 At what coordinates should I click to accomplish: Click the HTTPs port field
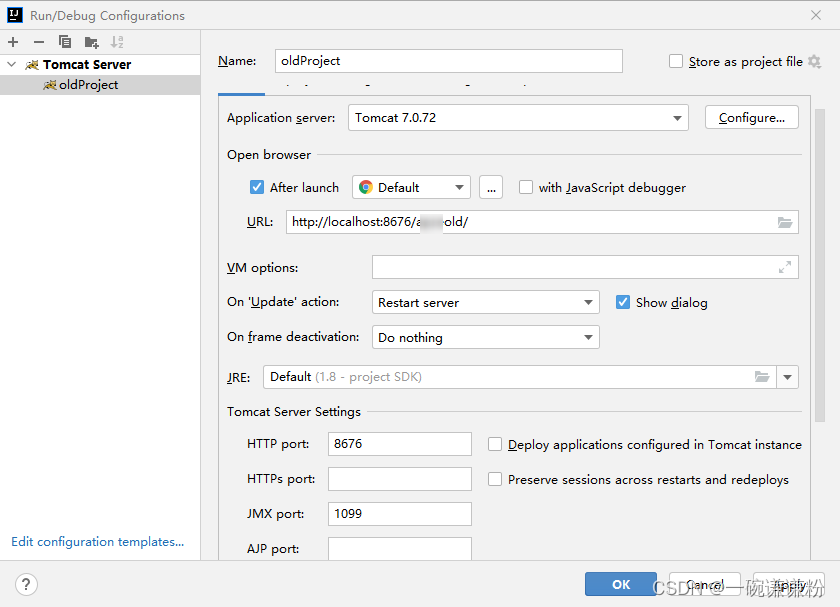pos(400,478)
